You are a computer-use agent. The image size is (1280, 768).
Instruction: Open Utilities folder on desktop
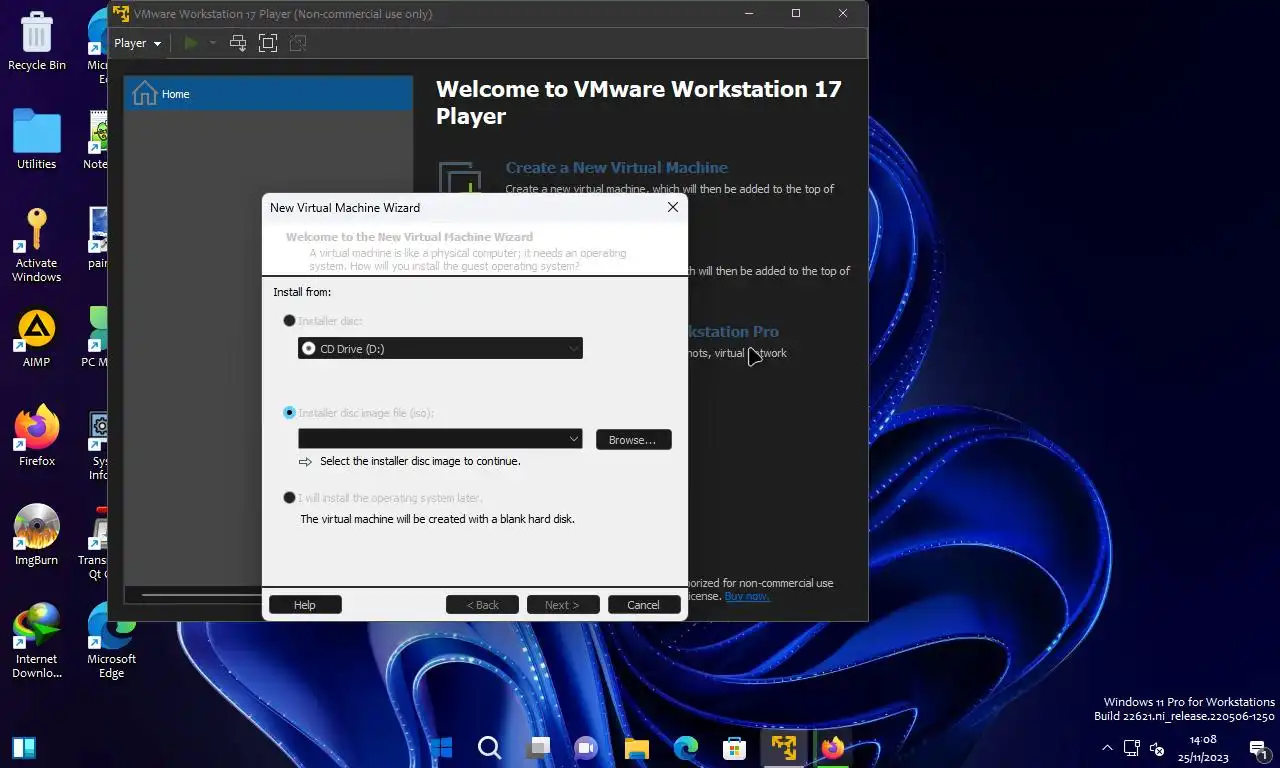point(37,139)
